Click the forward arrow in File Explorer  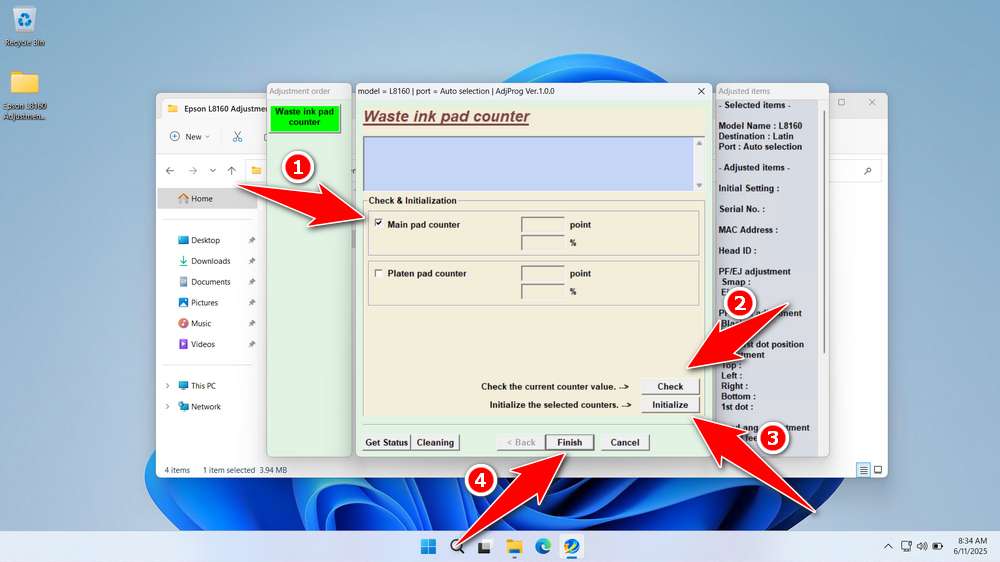pos(192,170)
